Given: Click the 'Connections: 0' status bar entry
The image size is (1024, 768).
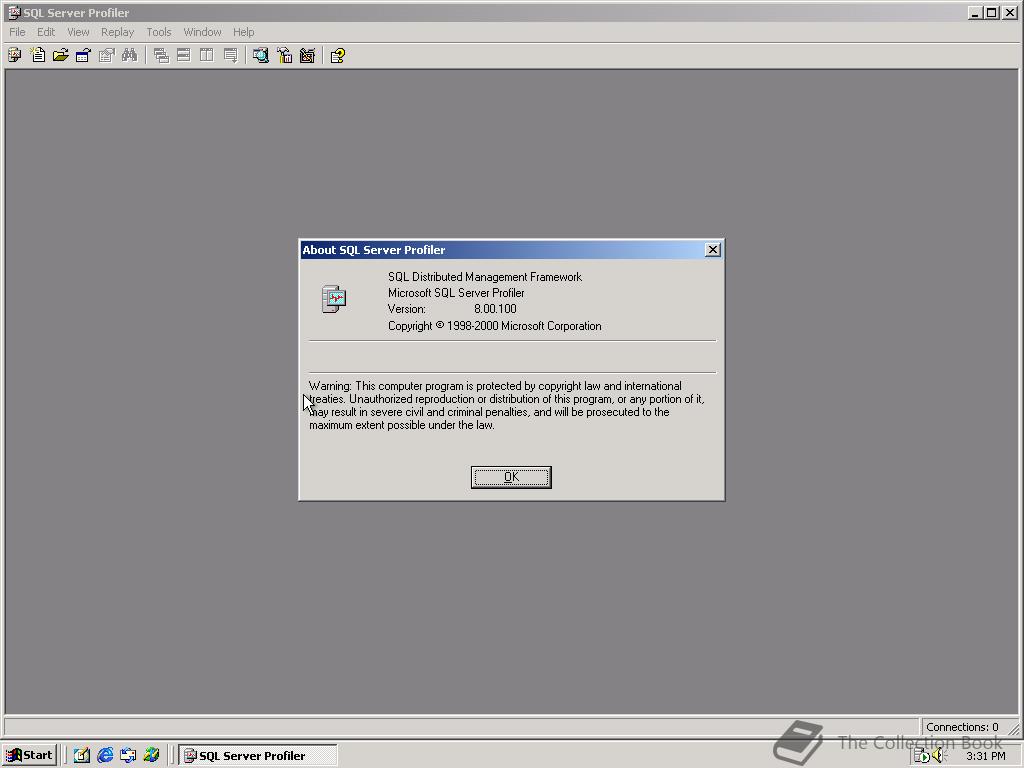Looking at the screenshot, I should [962, 727].
